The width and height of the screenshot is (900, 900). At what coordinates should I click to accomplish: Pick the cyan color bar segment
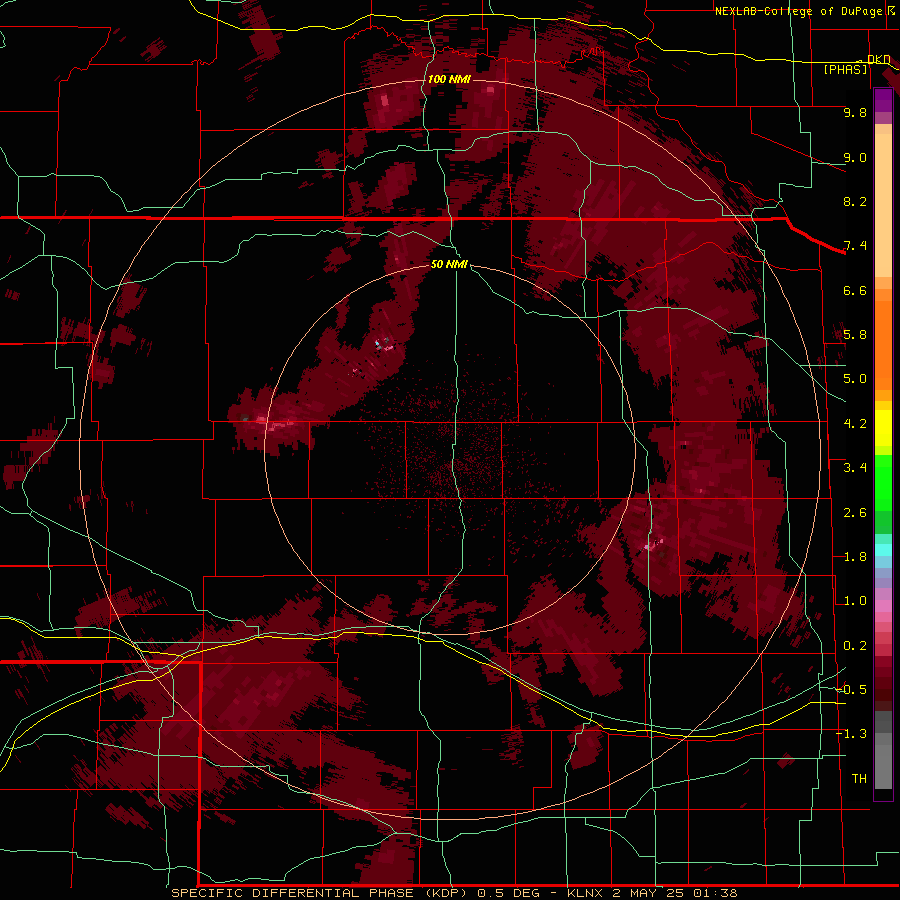[x=883, y=550]
